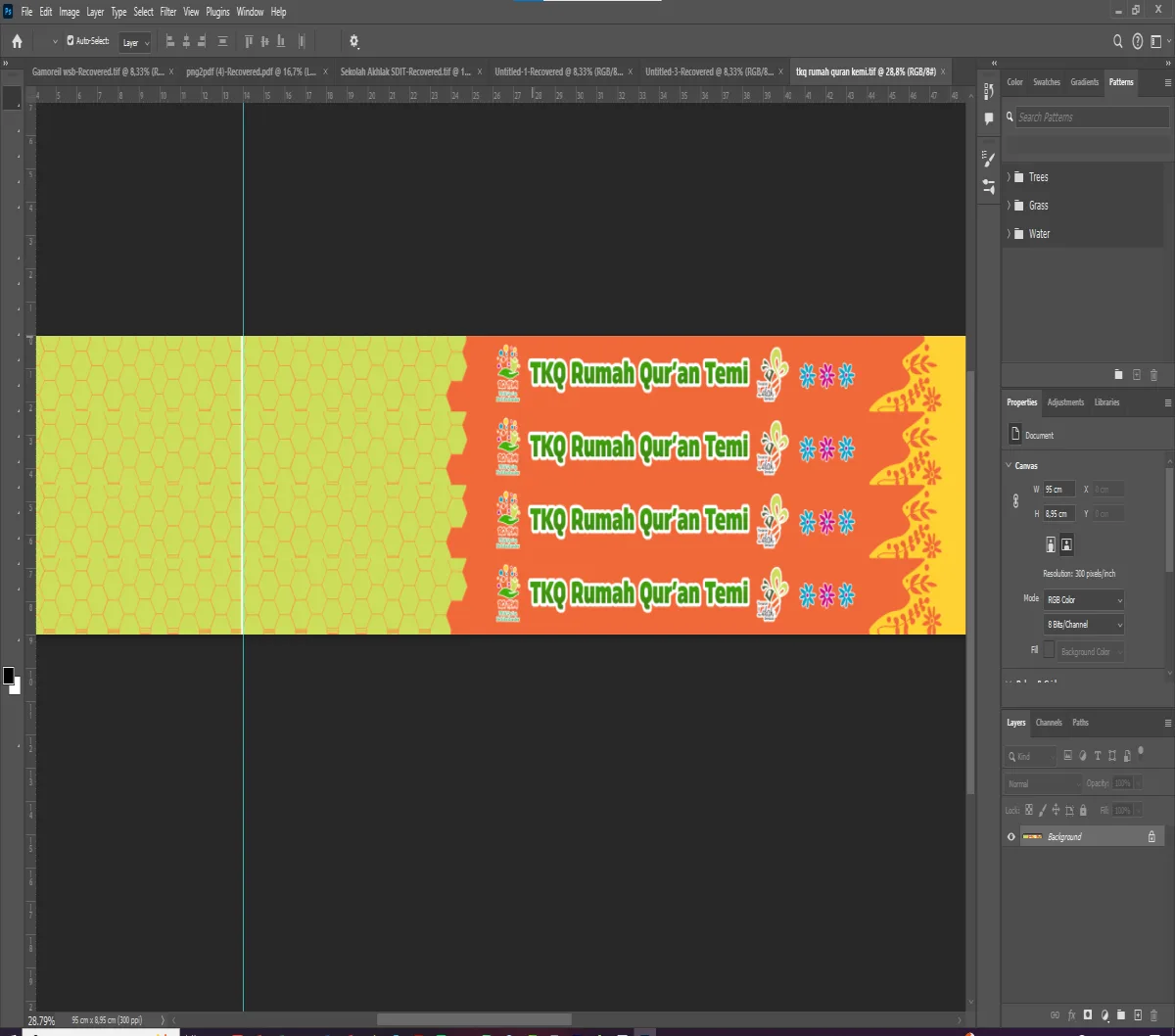Switch to the Channels tab

click(1049, 723)
